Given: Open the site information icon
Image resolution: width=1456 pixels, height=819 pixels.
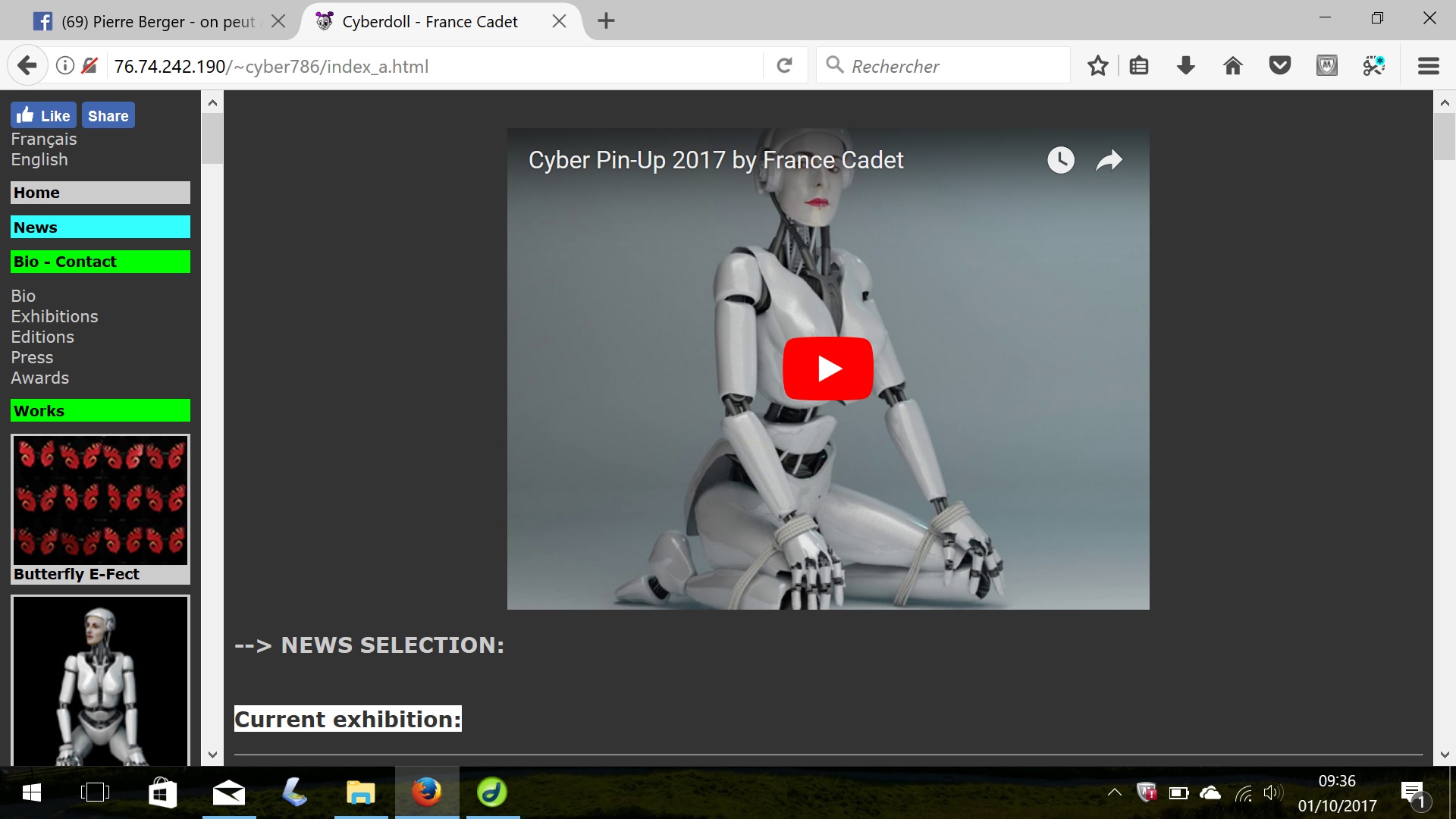Looking at the screenshot, I should (x=65, y=66).
